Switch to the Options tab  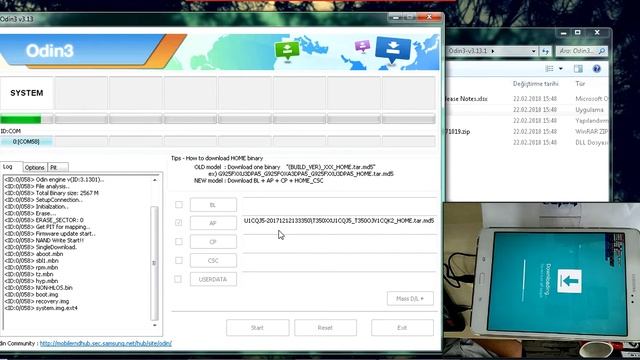pyautogui.click(x=35, y=167)
